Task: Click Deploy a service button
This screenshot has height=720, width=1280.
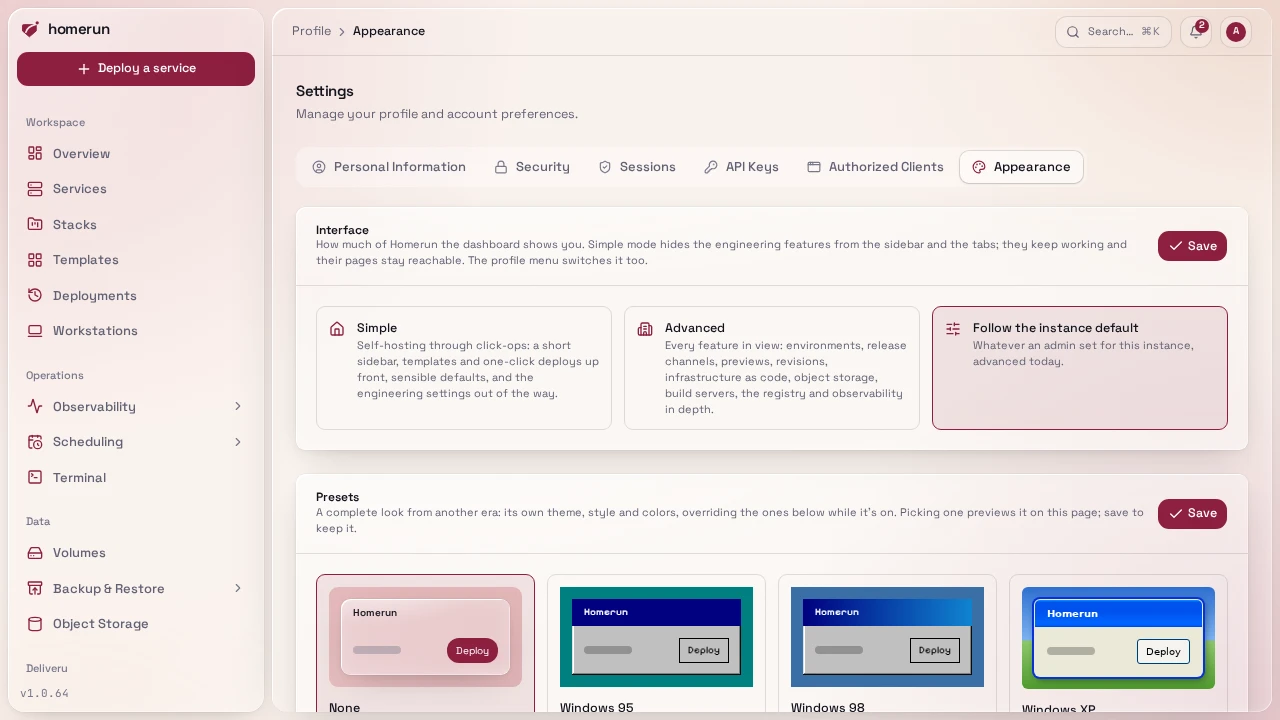Action: (136, 69)
